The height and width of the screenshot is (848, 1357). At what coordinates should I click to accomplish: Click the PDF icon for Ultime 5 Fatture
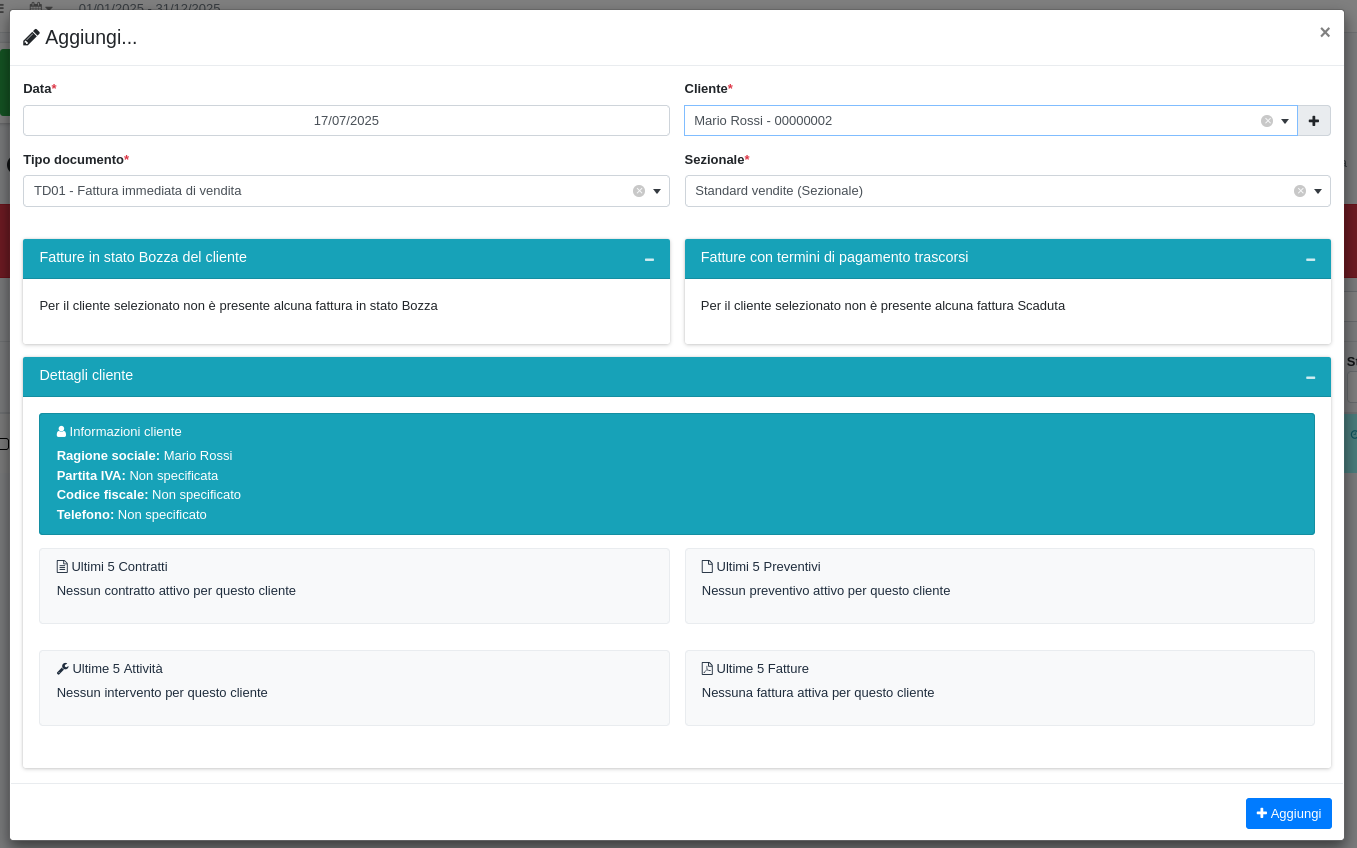click(x=707, y=668)
